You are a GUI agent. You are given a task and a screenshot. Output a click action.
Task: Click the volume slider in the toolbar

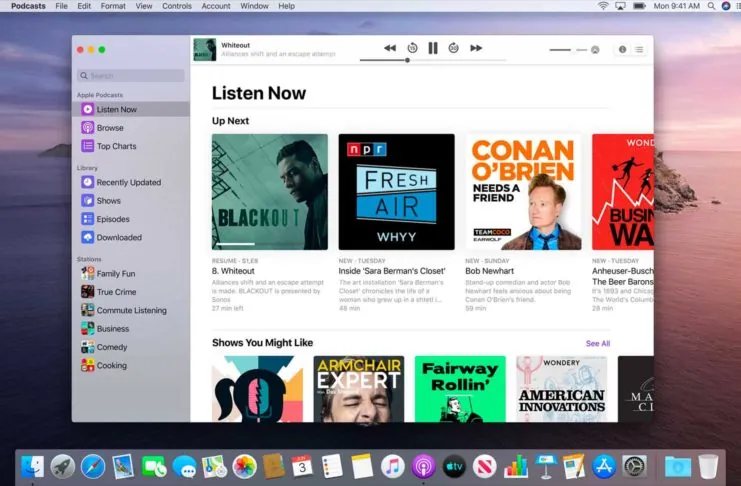tap(568, 50)
